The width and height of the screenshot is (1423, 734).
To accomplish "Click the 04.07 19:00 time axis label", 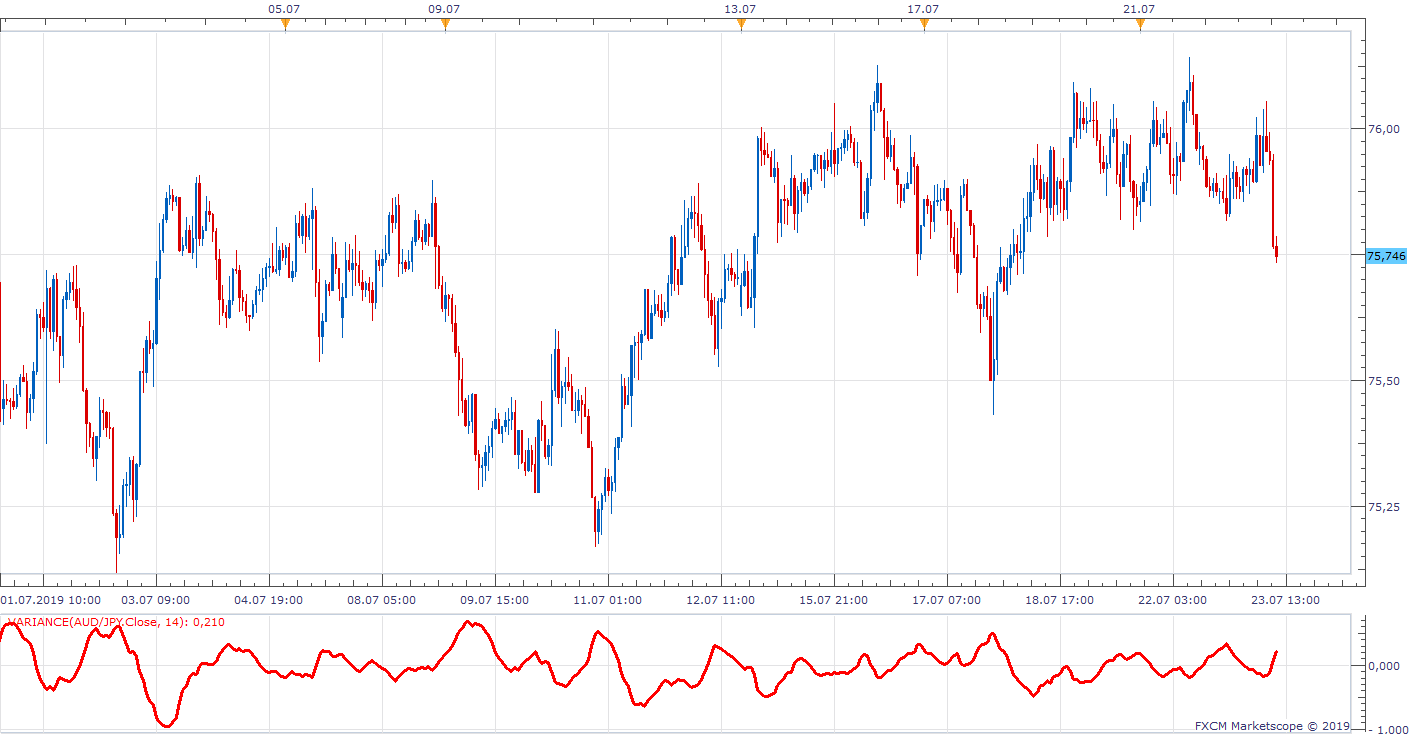I will pos(270,600).
